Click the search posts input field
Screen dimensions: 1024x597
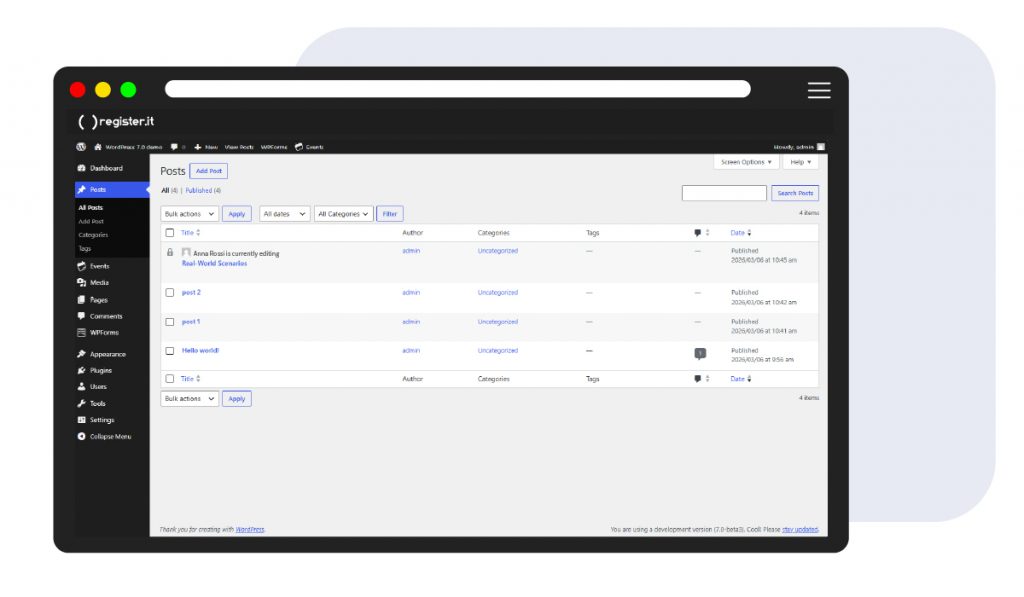point(724,193)
